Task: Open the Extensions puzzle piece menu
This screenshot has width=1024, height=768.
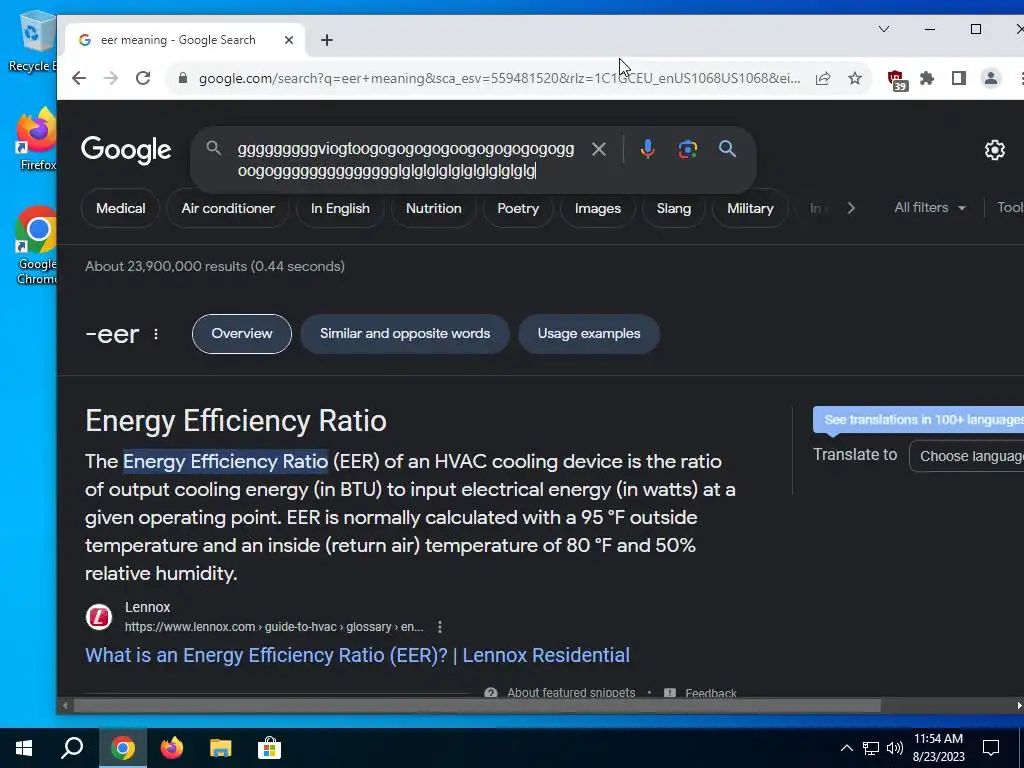Action: coord(927,78)
